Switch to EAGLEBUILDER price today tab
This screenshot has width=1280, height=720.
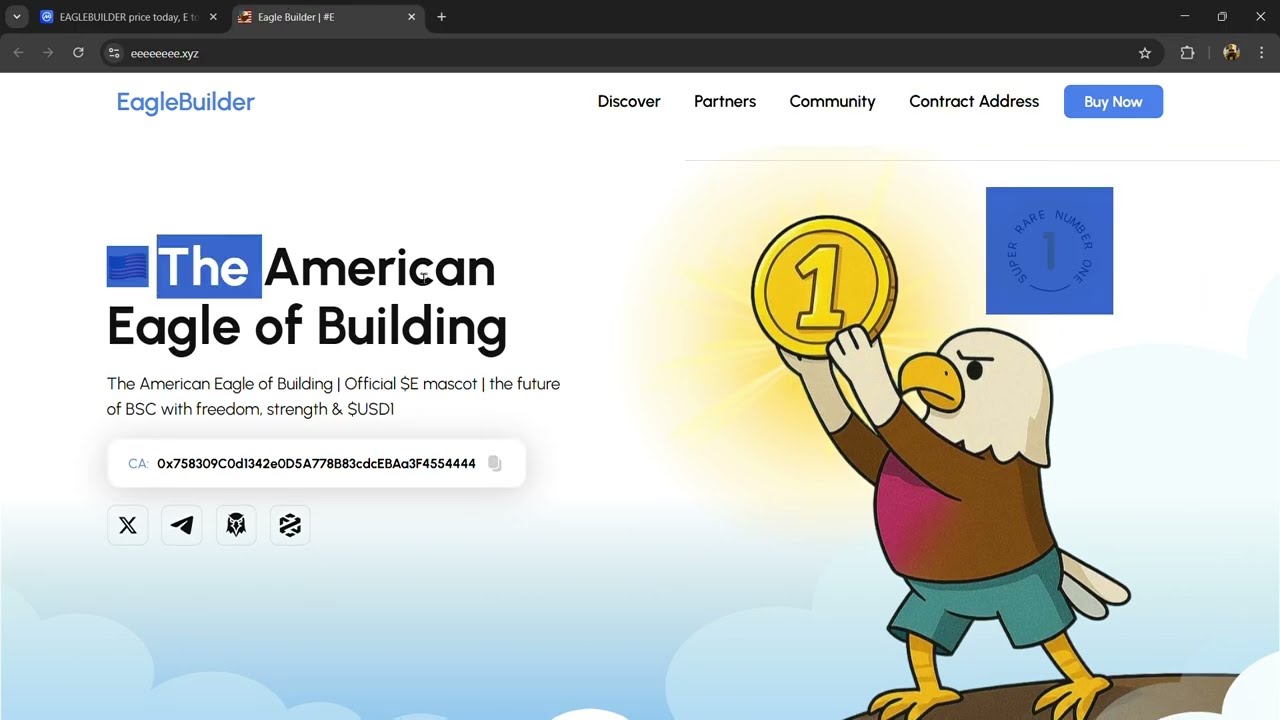pos(128,17)
